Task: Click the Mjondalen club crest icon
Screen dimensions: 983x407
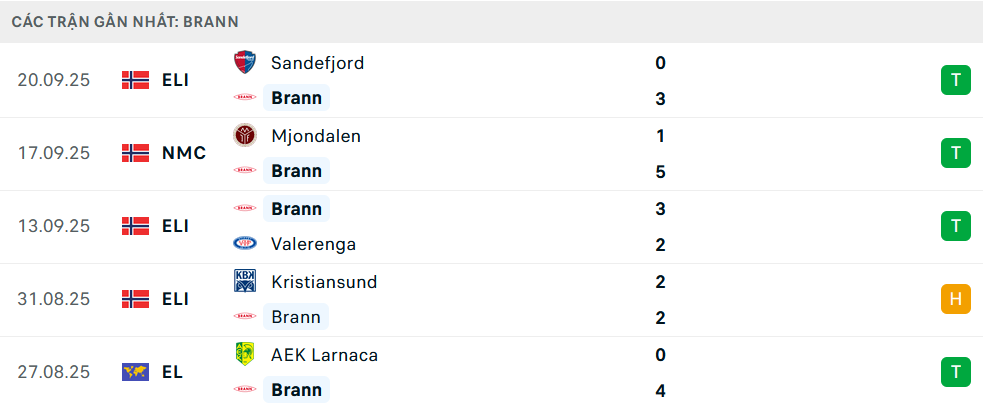Action: click(244, 135)
